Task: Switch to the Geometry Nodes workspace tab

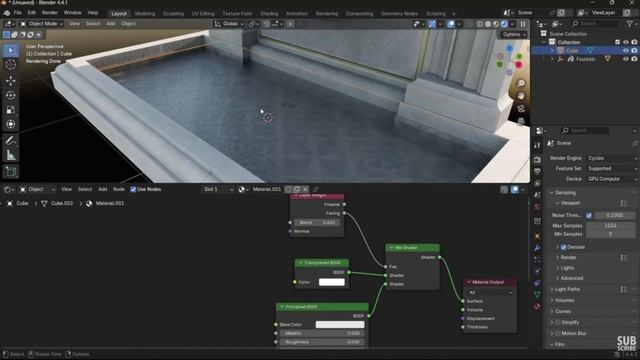Action: click(399, 13)
